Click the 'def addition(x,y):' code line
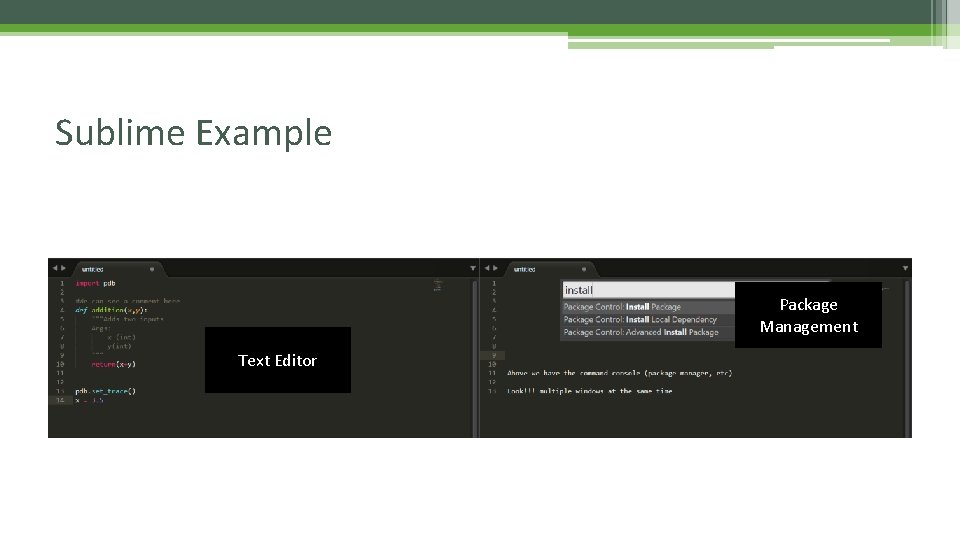This screenshot has width=960, height=540. click(111, 310)
